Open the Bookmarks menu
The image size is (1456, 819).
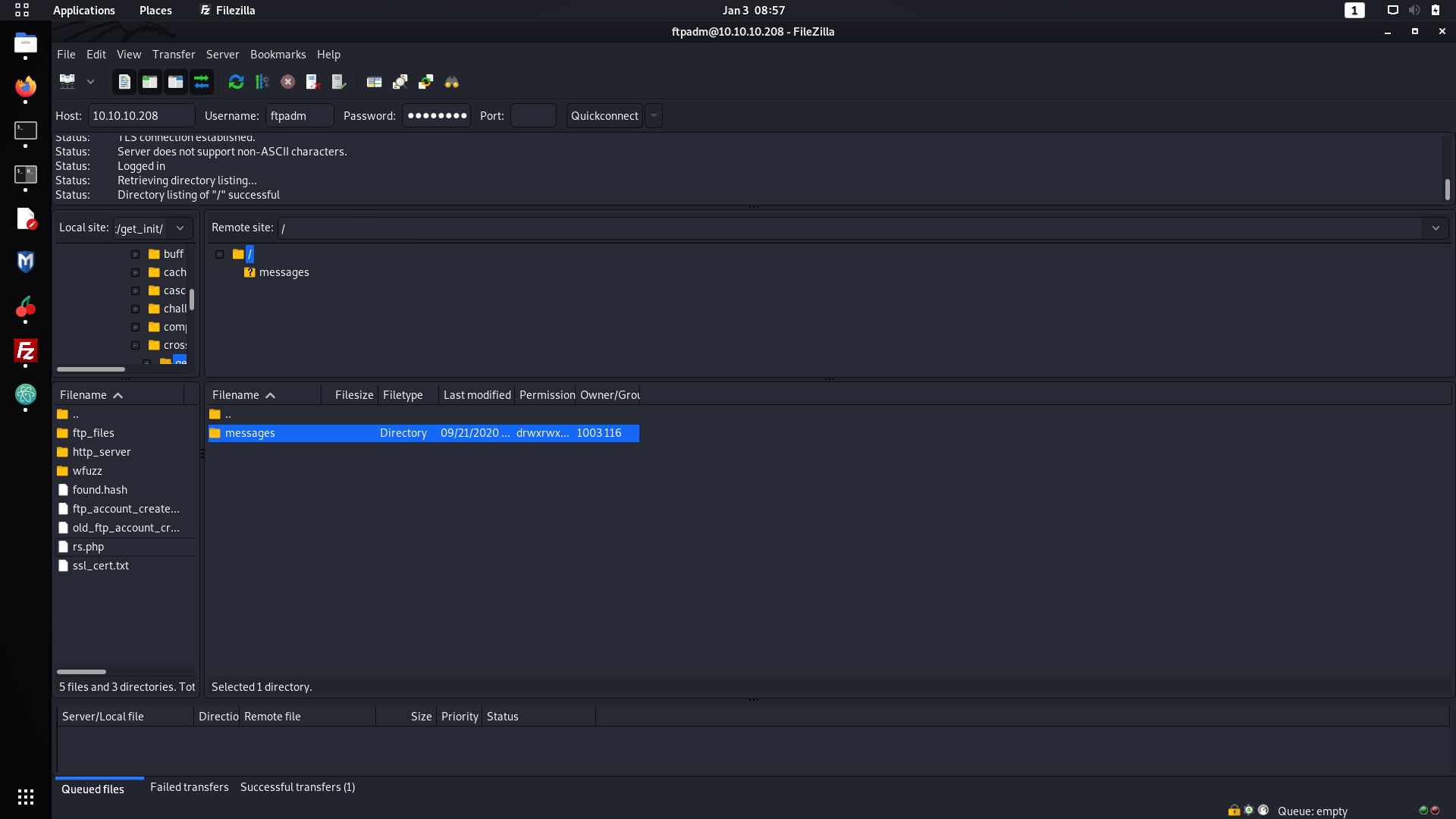click(278, 55)
